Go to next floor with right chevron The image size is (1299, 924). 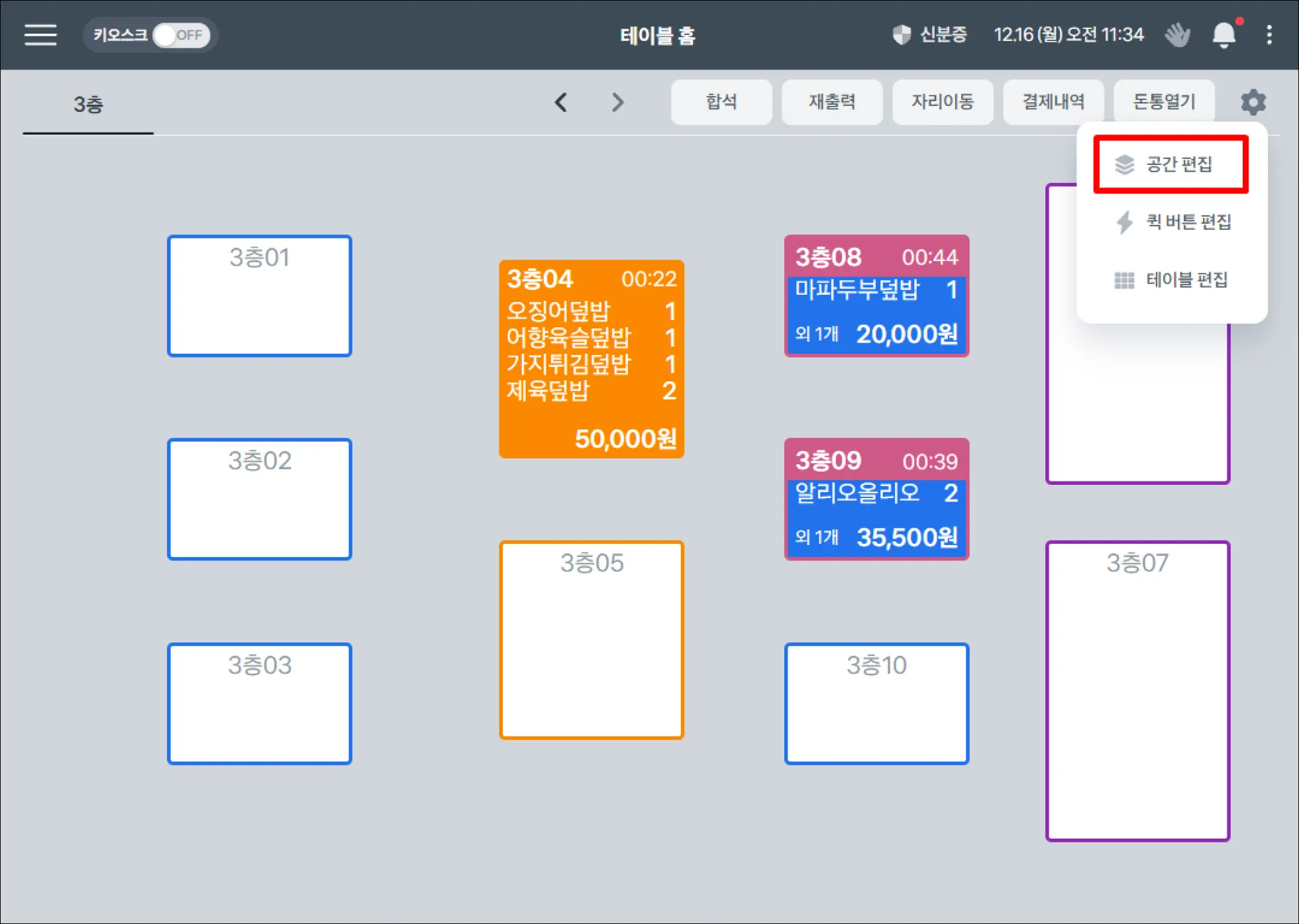click(x=617, y=102)
